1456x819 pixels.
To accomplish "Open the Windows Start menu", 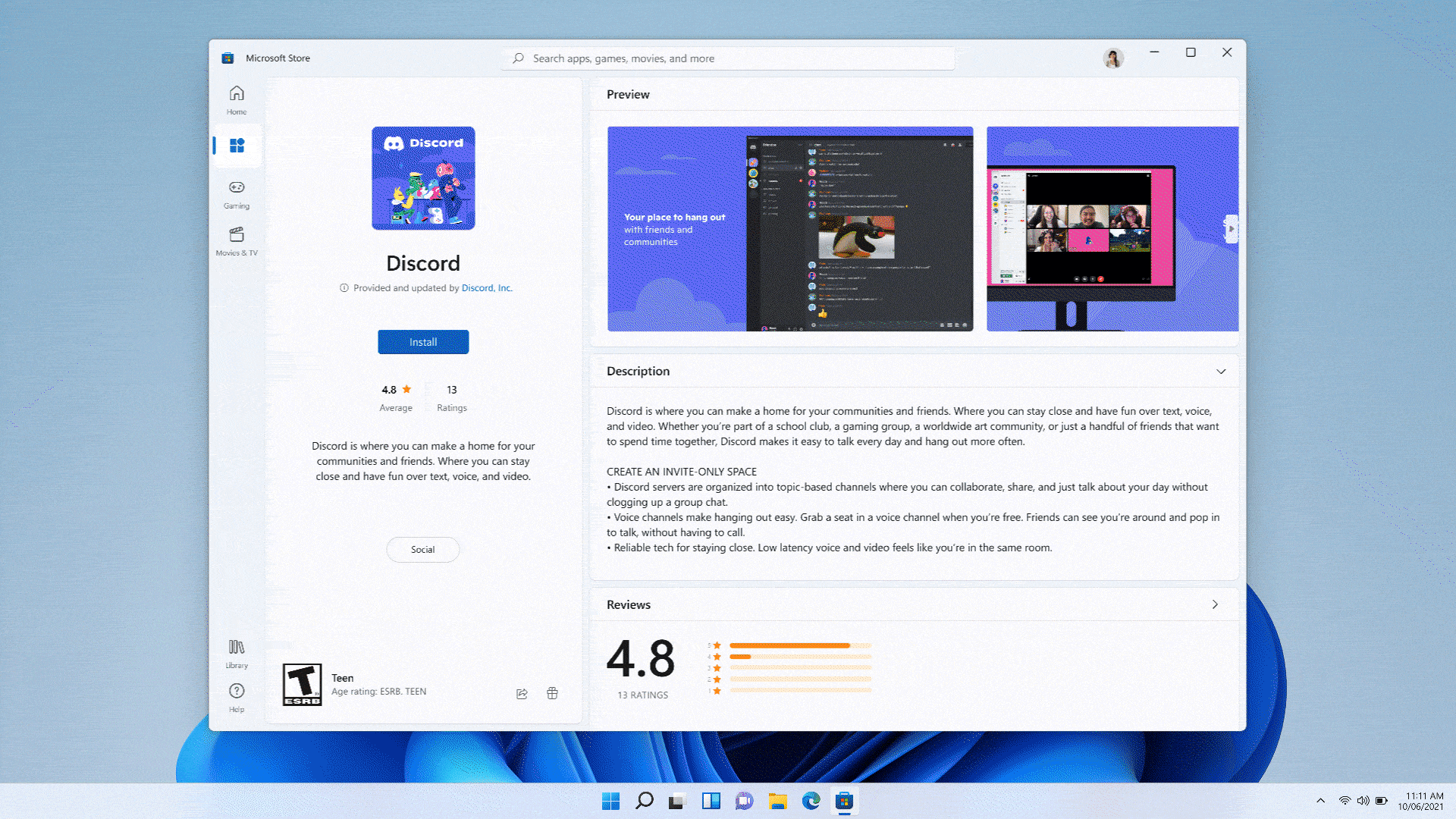I will click(610, 801).
